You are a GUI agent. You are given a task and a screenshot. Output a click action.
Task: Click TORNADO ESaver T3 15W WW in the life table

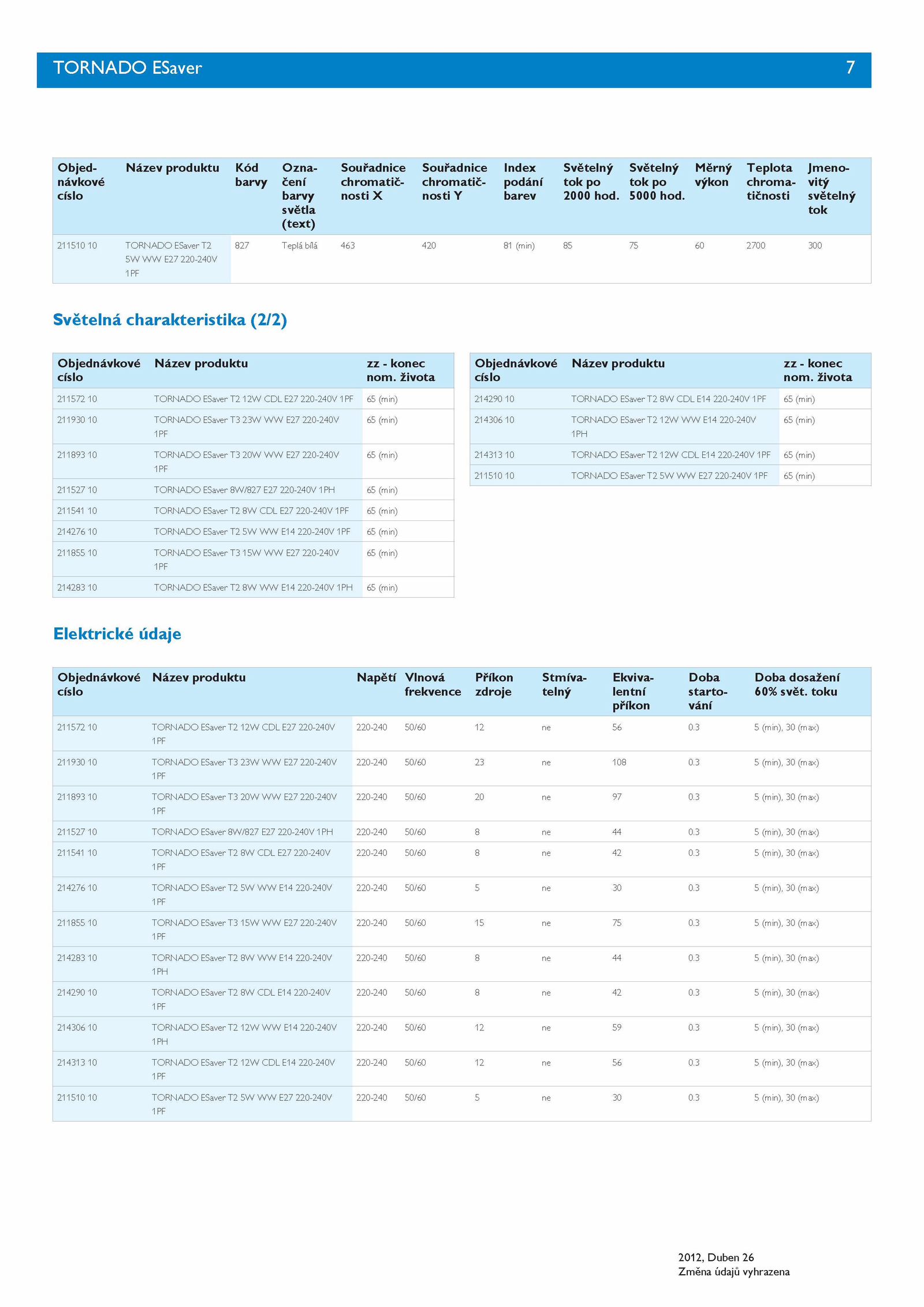tap(247, 560)
